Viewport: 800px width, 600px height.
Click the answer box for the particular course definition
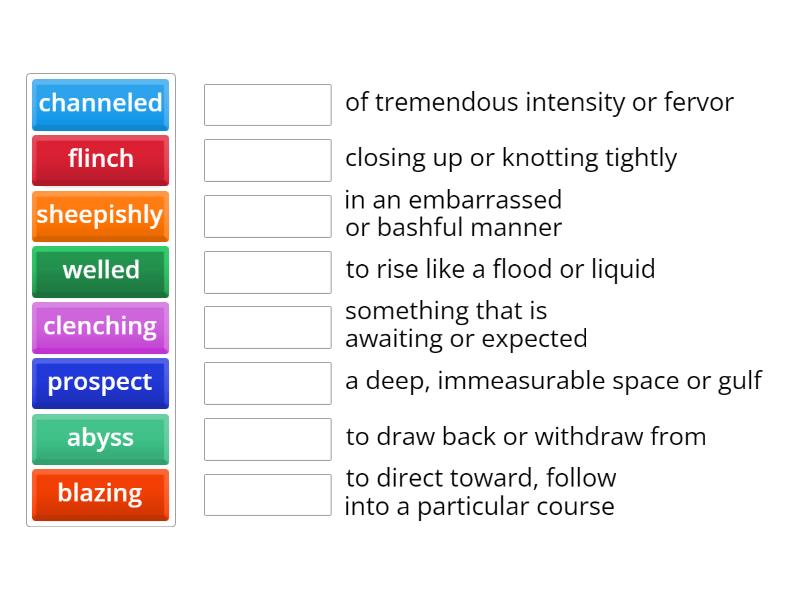pyautogui.click(x=267, y=492)
